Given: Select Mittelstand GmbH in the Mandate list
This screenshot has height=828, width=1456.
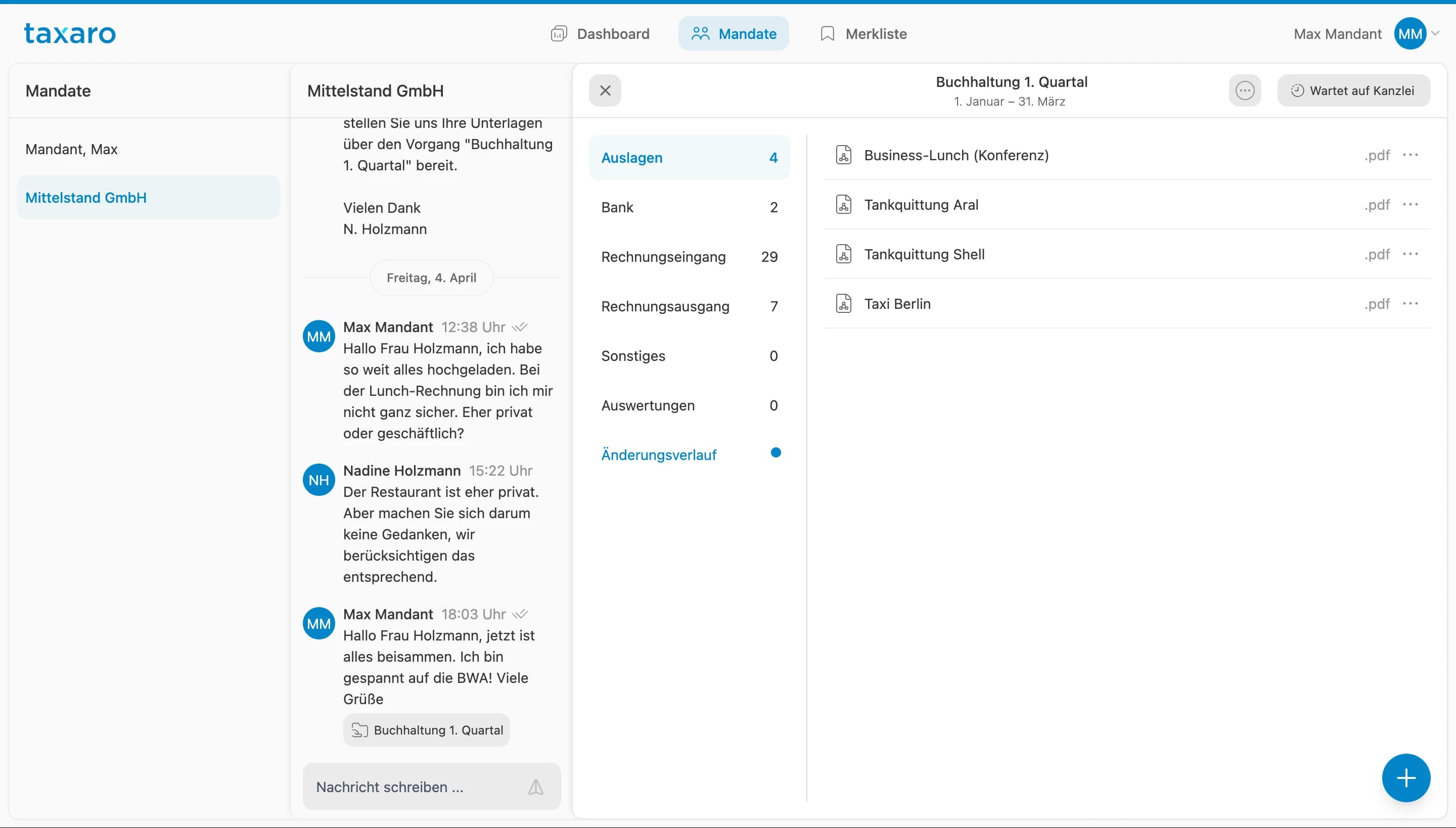Looking at the screenshot, I should point(149,197).
